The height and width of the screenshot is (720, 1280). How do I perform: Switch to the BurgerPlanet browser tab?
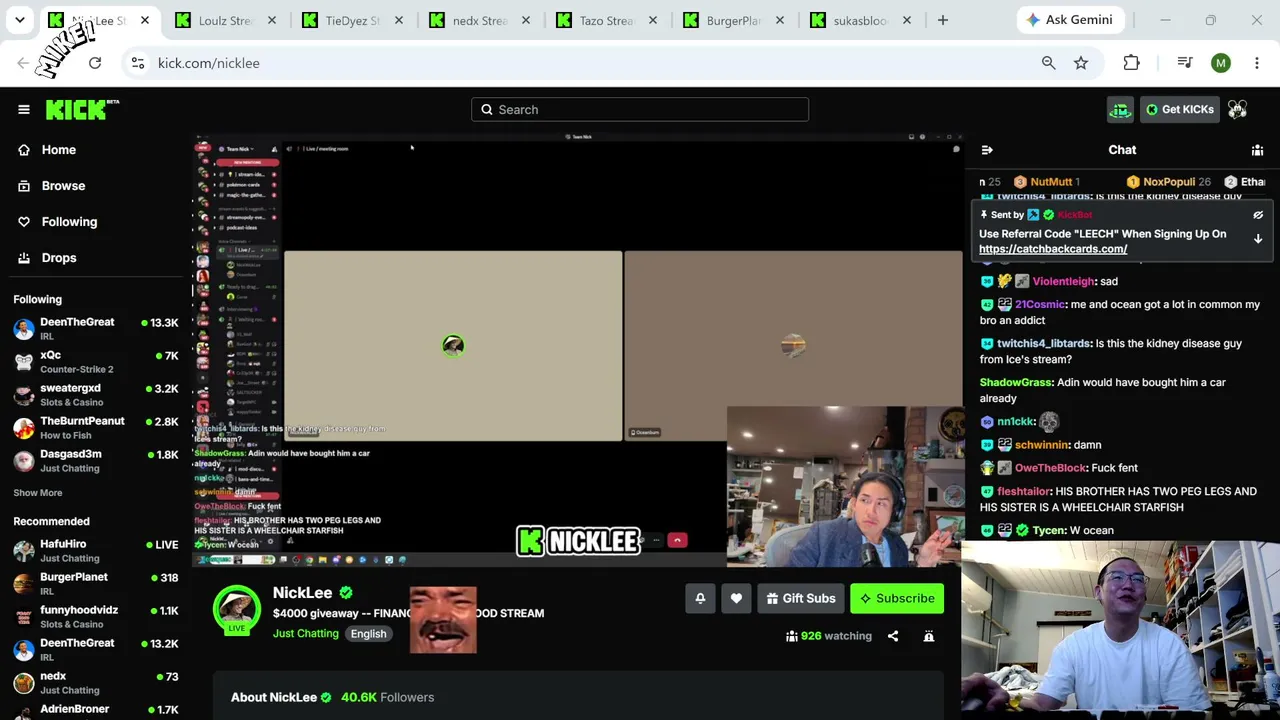click(x=734, y=21)
